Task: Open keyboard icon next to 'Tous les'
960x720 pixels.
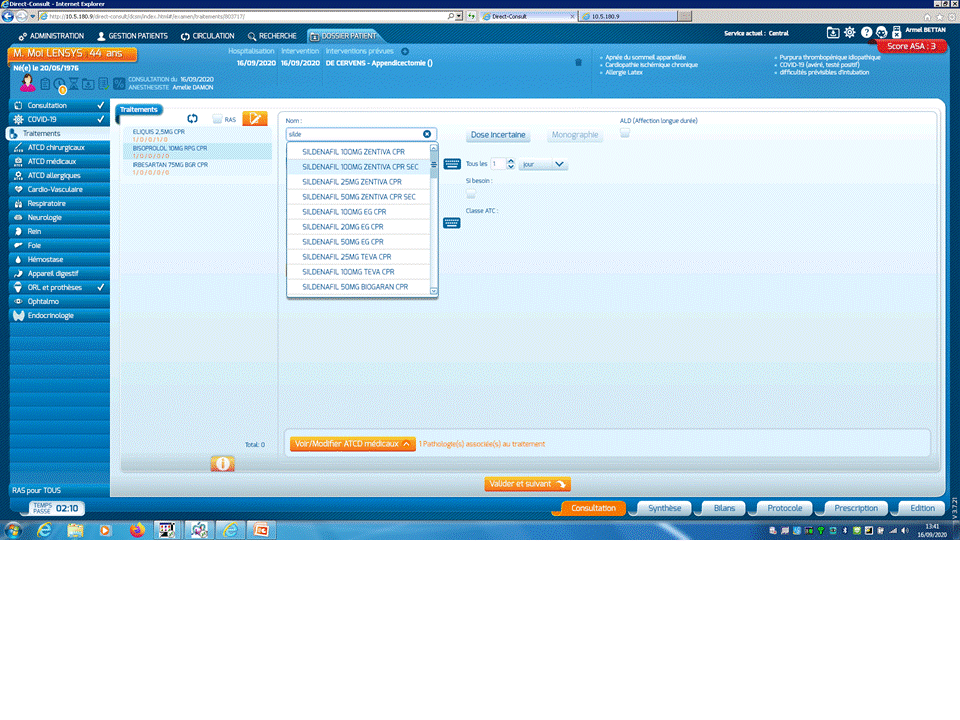Action: [452, 164]
